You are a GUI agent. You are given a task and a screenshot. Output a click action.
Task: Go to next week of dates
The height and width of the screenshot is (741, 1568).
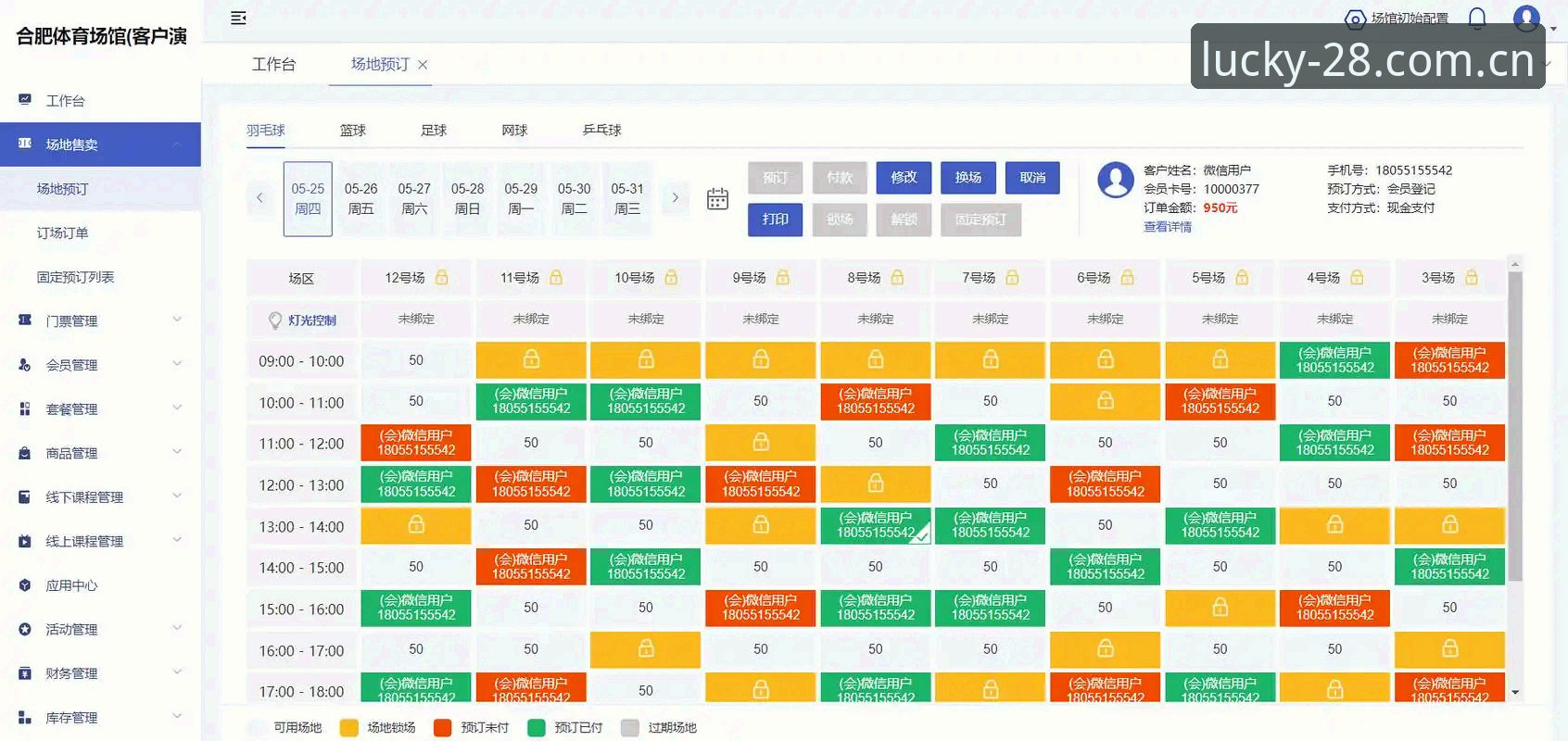pos(675,197)
